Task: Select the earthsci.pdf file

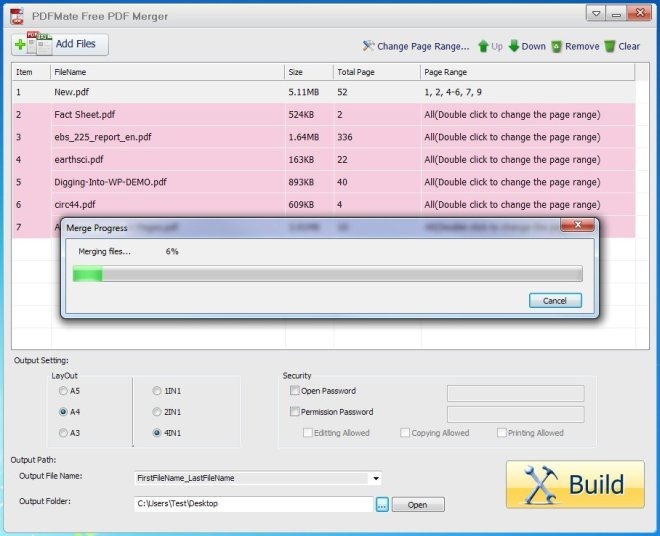Action: tap(323, 160)
